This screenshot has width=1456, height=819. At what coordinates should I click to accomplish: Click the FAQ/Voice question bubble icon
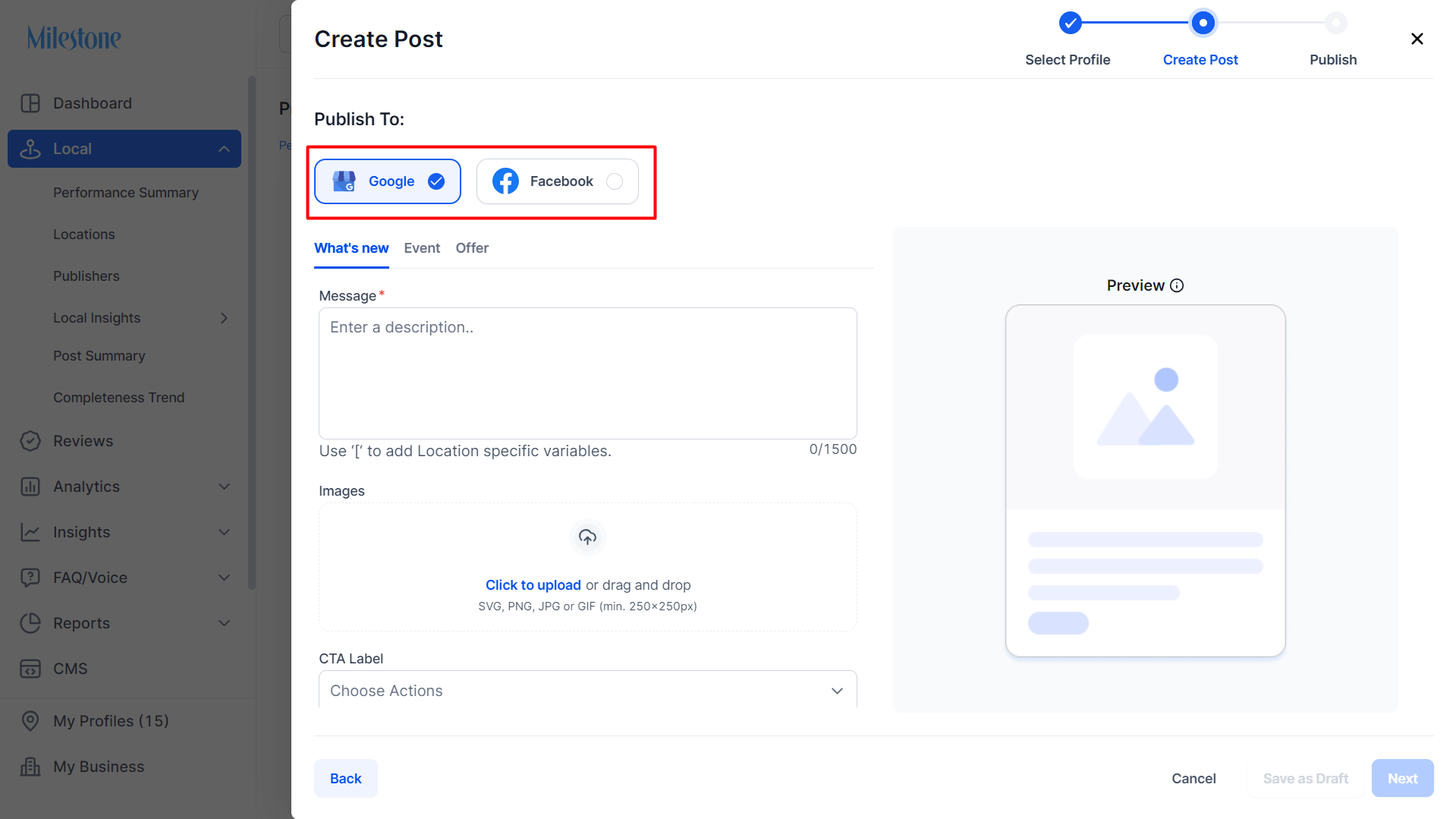pos(30,578)
